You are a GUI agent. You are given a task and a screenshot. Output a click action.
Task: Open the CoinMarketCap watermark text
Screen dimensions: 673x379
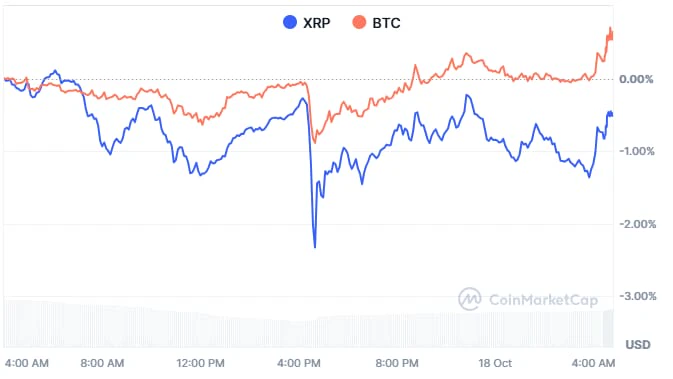(543, 300)
